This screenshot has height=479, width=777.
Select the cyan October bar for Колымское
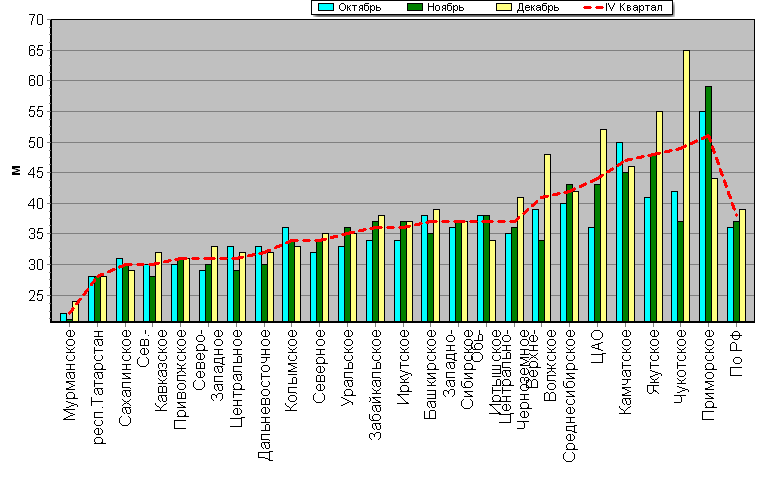tap(285, 275)
